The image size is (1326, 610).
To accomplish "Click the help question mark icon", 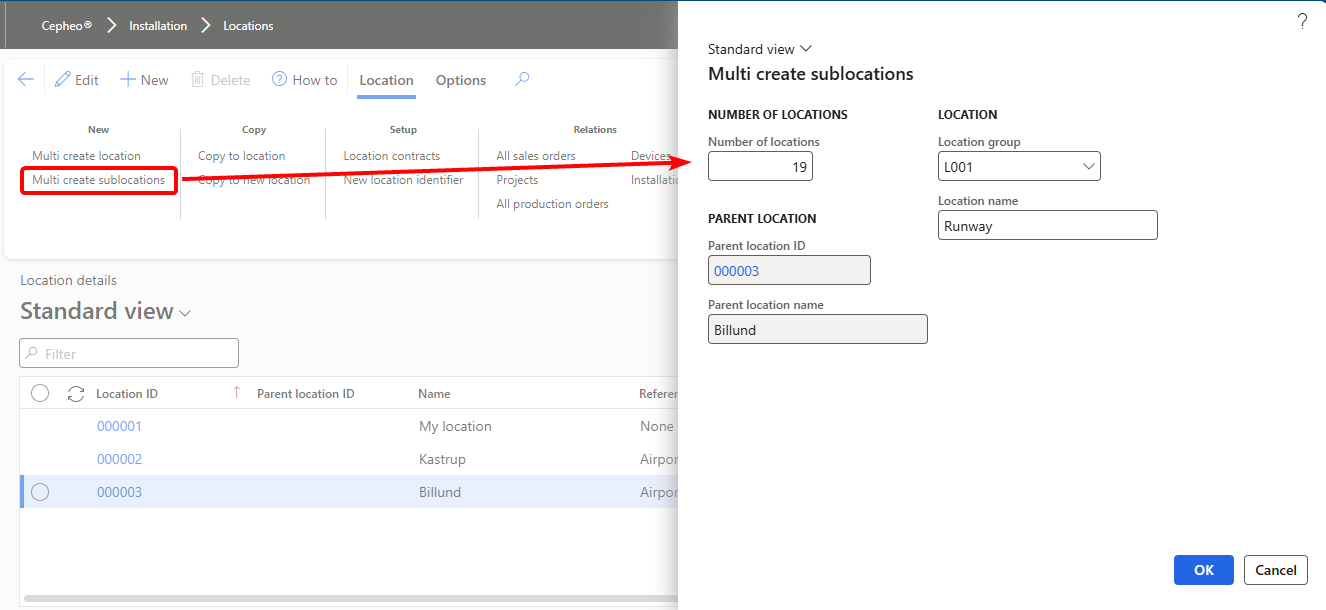I will click(x=1302, y=22).
